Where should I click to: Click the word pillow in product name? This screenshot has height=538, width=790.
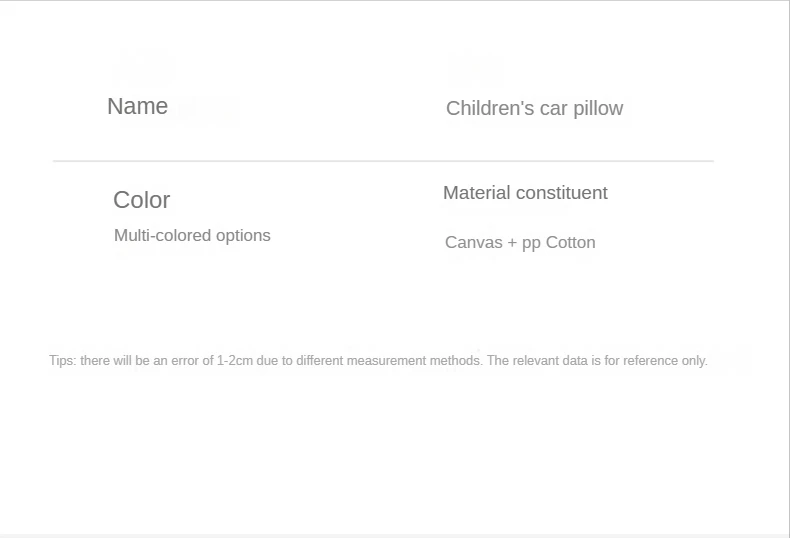point(598,108)
